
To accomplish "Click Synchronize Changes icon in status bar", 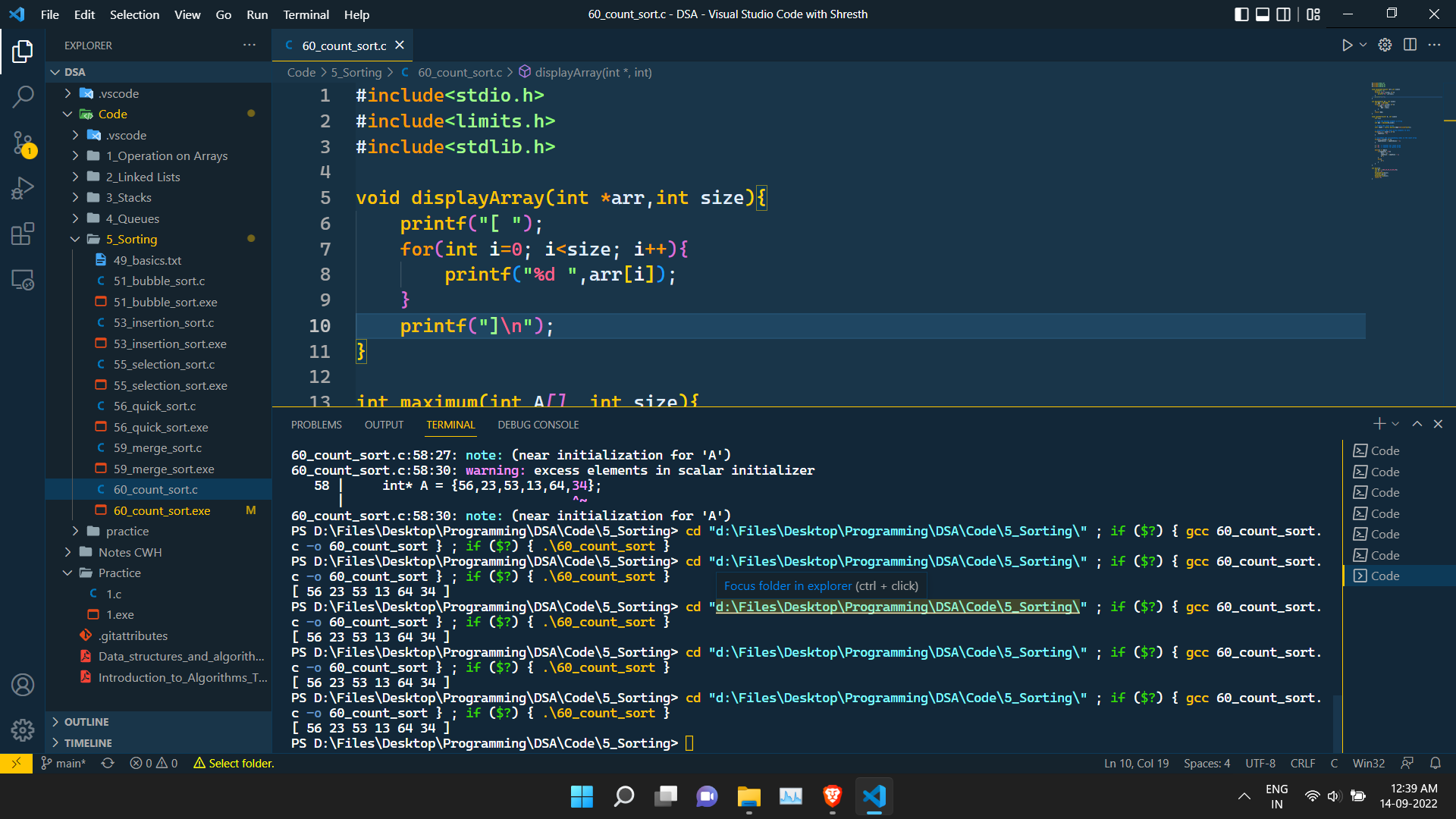I will click(x=108, y=763).
